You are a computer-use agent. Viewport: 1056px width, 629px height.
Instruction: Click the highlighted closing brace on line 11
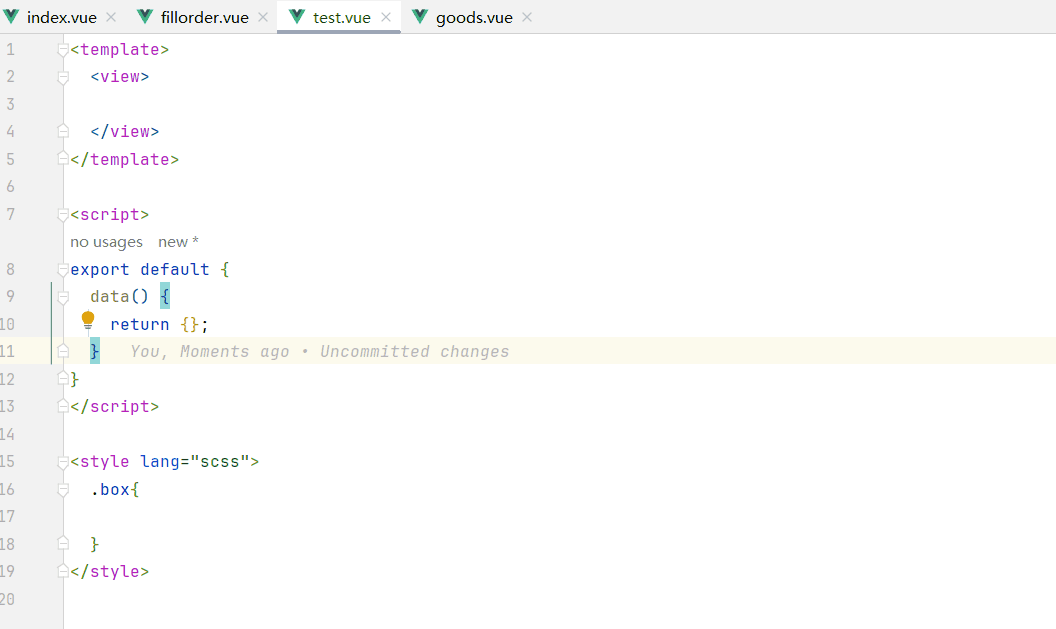pos(95,351)
